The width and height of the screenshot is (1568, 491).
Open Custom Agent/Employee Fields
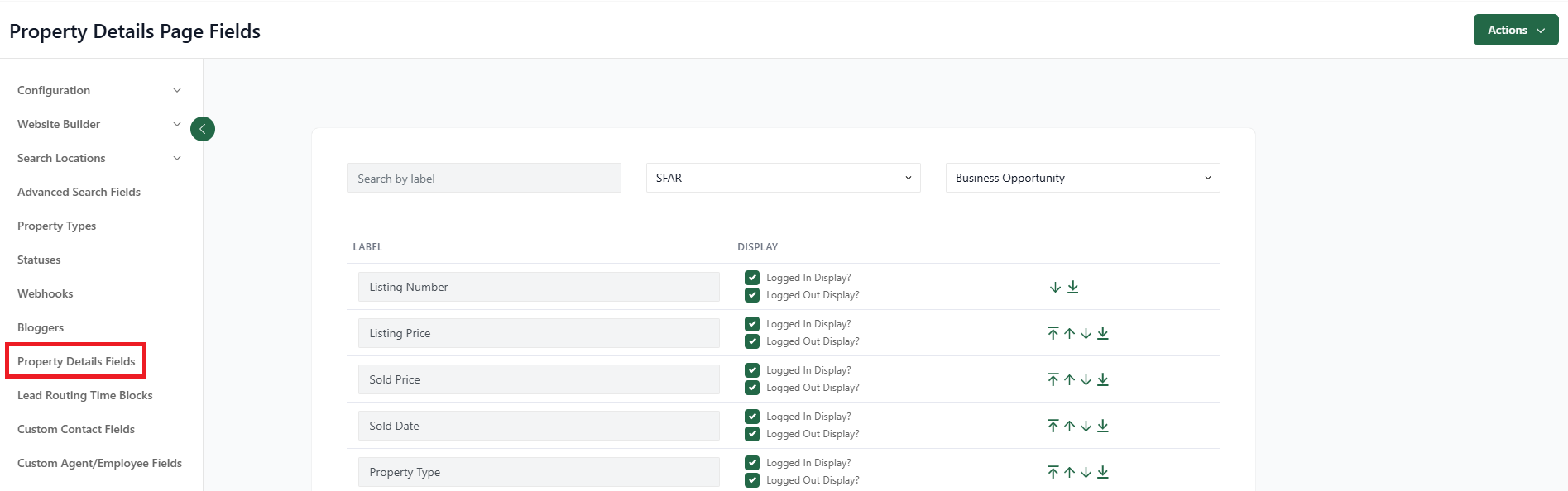coord(99,463)
